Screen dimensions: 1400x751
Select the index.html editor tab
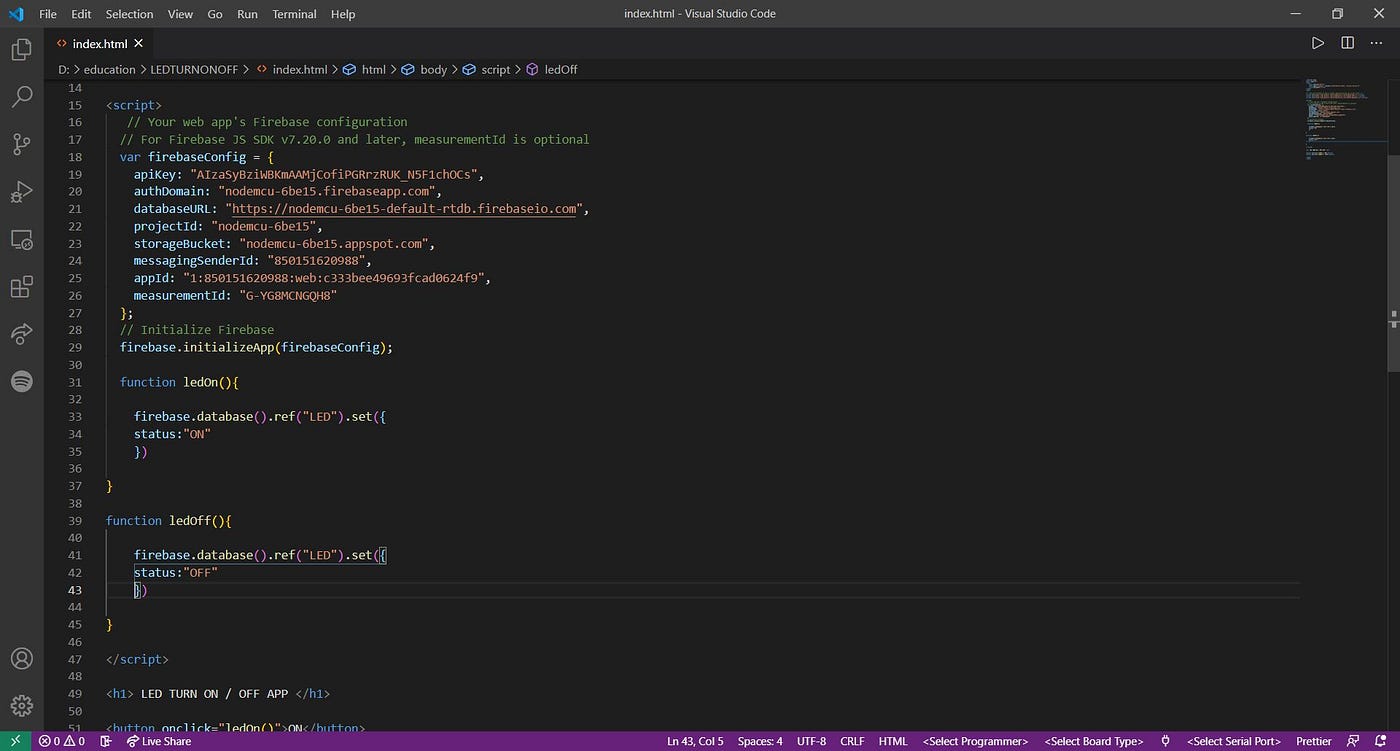click(99, 43)
